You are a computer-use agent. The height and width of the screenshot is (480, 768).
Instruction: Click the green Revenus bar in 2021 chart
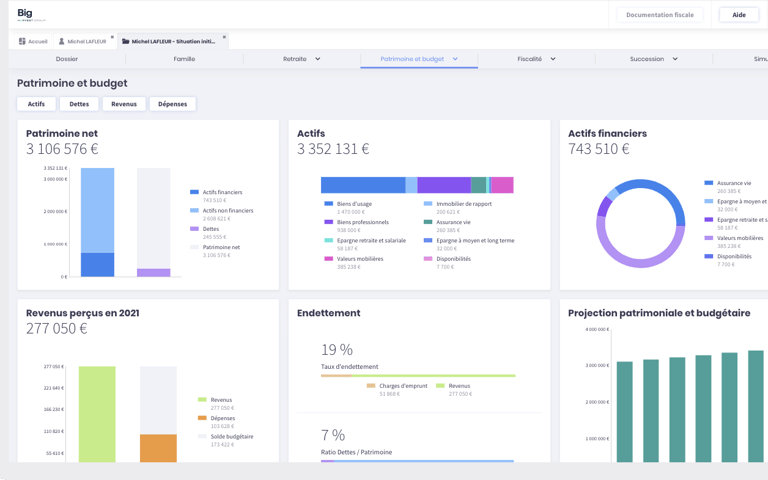pyautogui.click(x=97, y=414)
